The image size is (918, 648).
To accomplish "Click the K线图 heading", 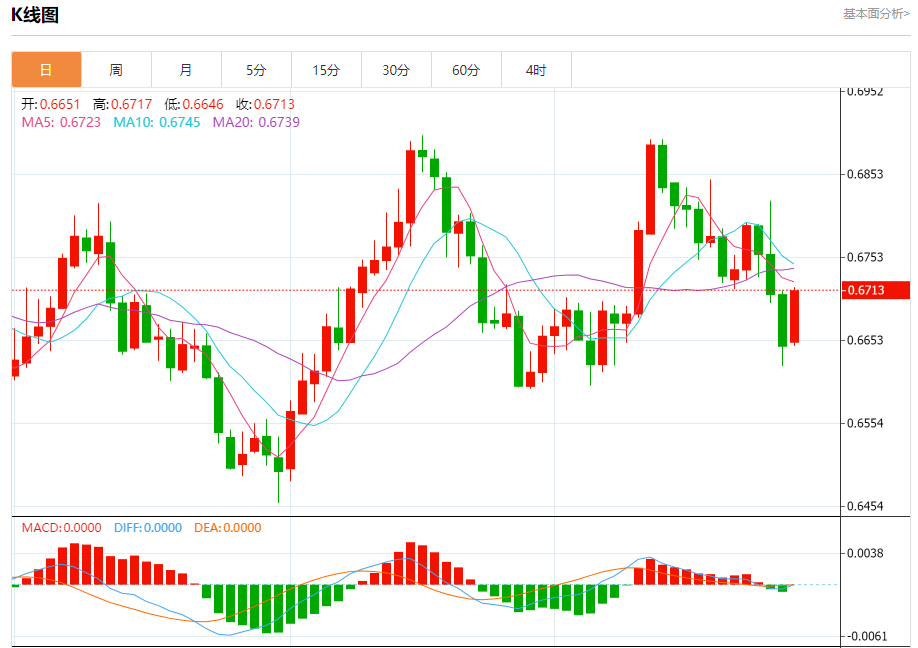I will (35, 15).
